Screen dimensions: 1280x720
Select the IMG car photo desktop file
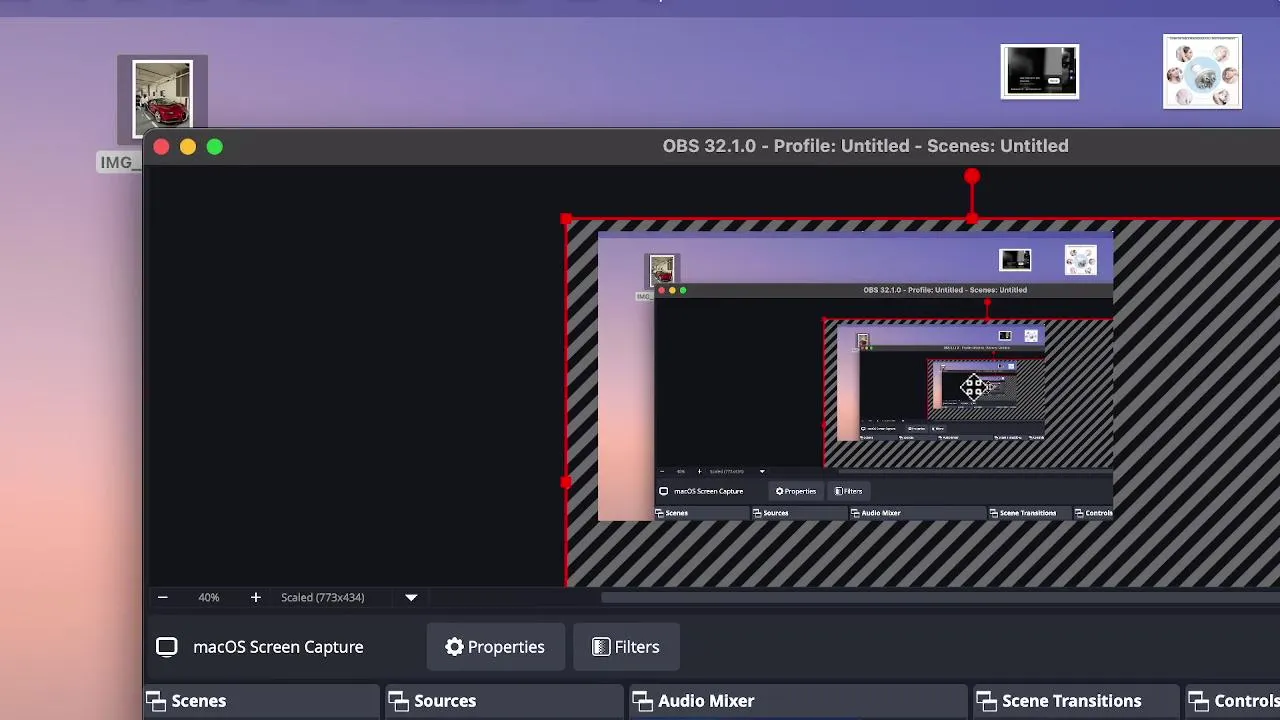[x=162, y=99]
